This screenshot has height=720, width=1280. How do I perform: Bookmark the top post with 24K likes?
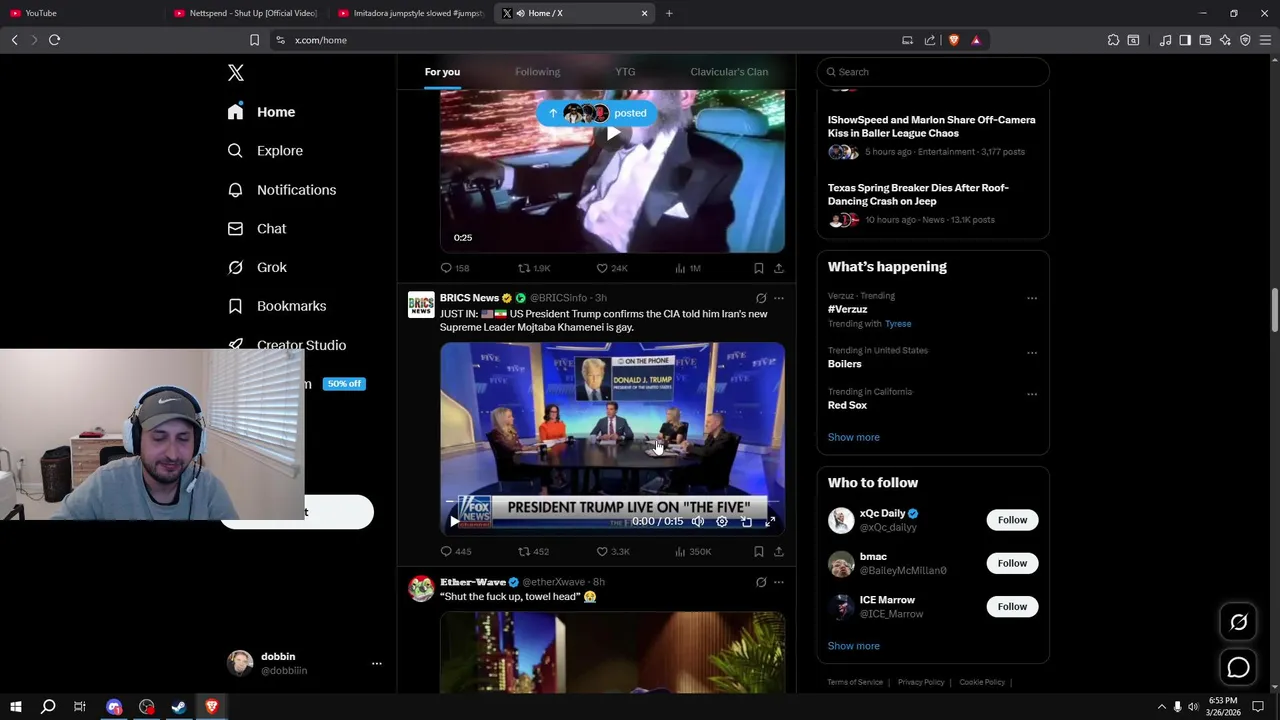[x=759, y=268]
